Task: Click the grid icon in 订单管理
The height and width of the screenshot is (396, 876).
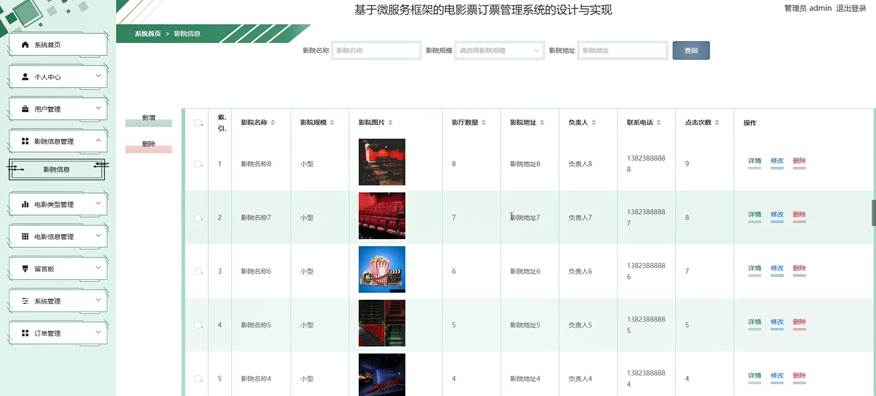Action: 25,333
